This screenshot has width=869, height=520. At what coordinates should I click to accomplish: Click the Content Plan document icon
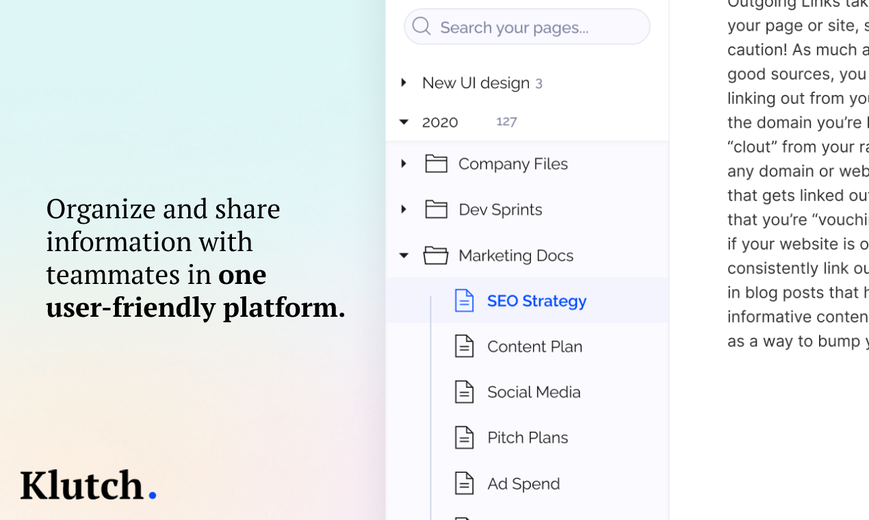pyautogui.click(x=464, y=346)
